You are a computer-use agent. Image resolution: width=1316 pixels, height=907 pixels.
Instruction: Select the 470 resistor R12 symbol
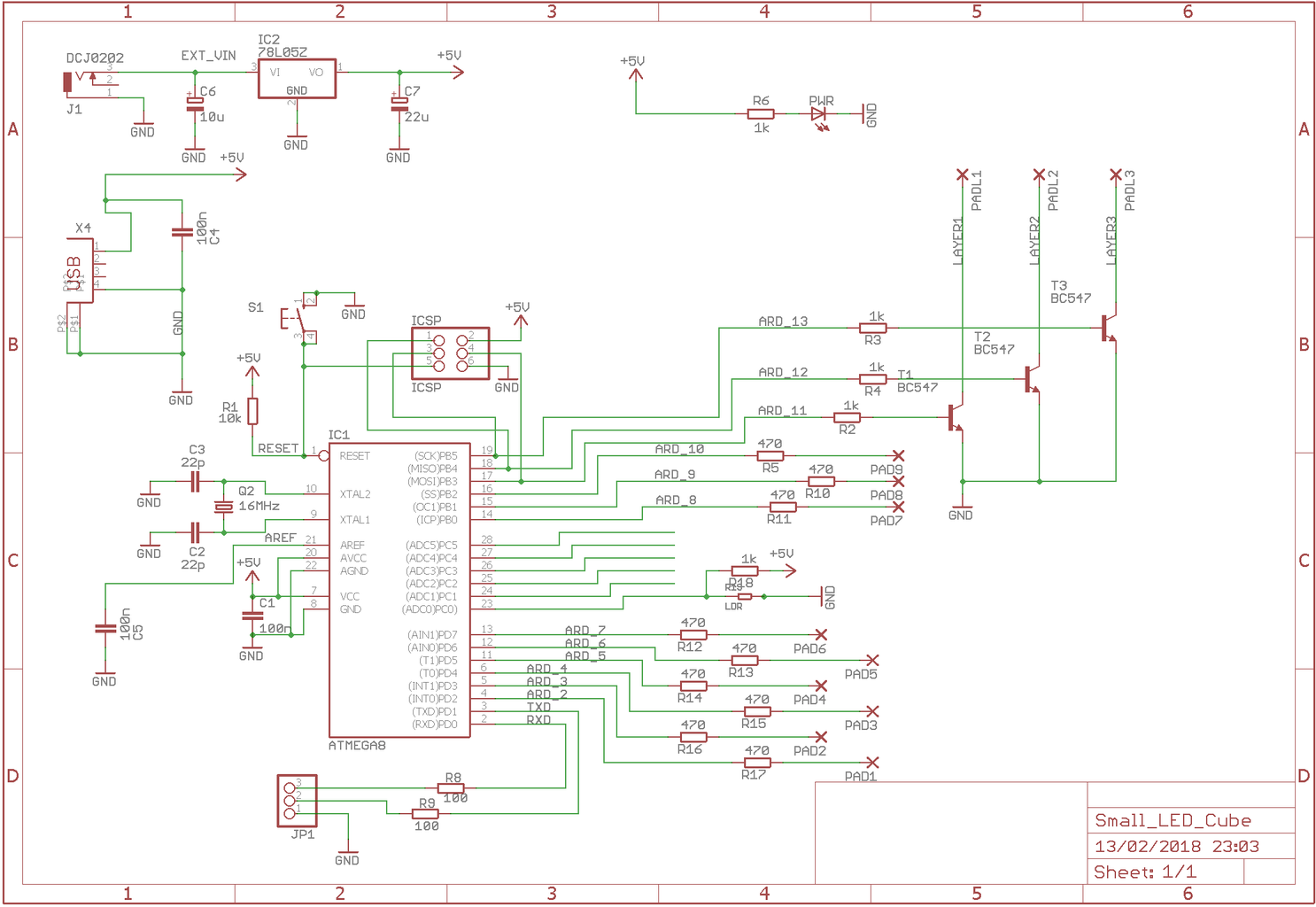click(693, 634)
